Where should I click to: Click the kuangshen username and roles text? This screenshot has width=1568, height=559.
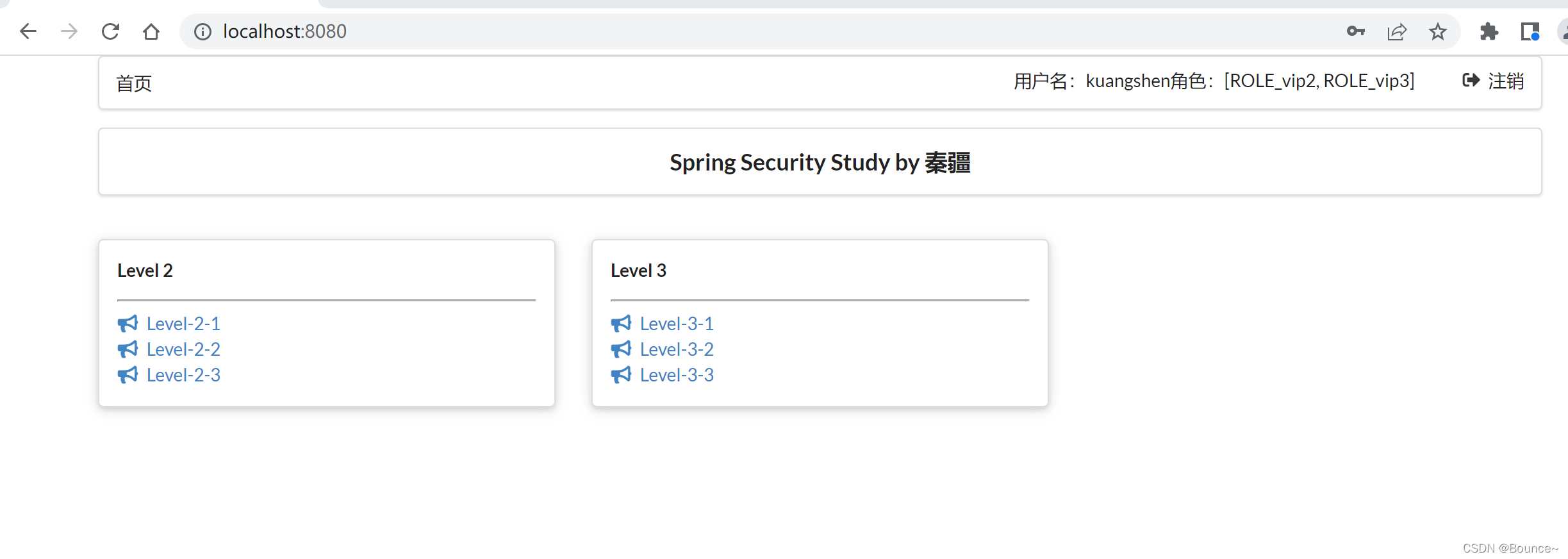pyautogui.click(x=1214, y=81)
